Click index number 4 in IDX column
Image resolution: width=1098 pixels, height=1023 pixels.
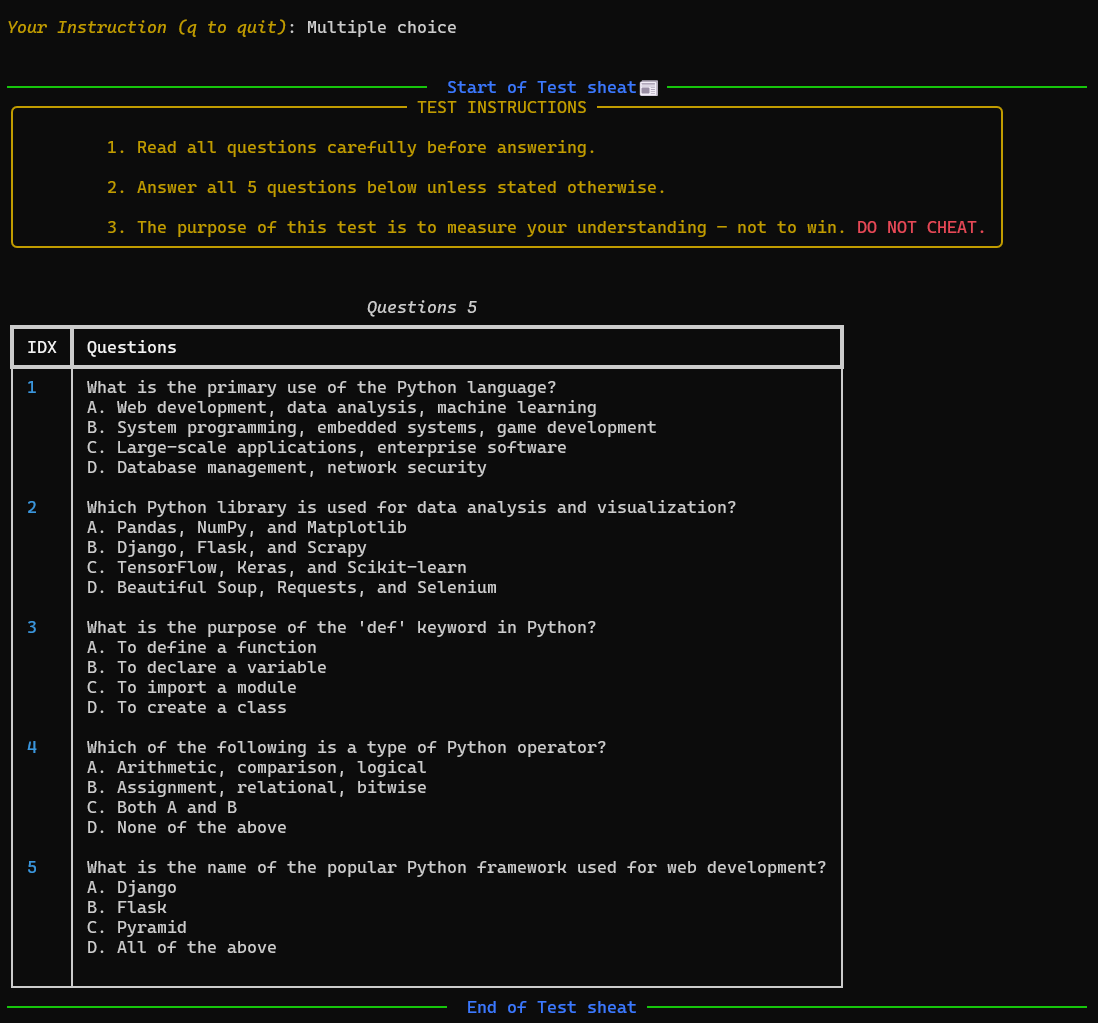point(32,748)
